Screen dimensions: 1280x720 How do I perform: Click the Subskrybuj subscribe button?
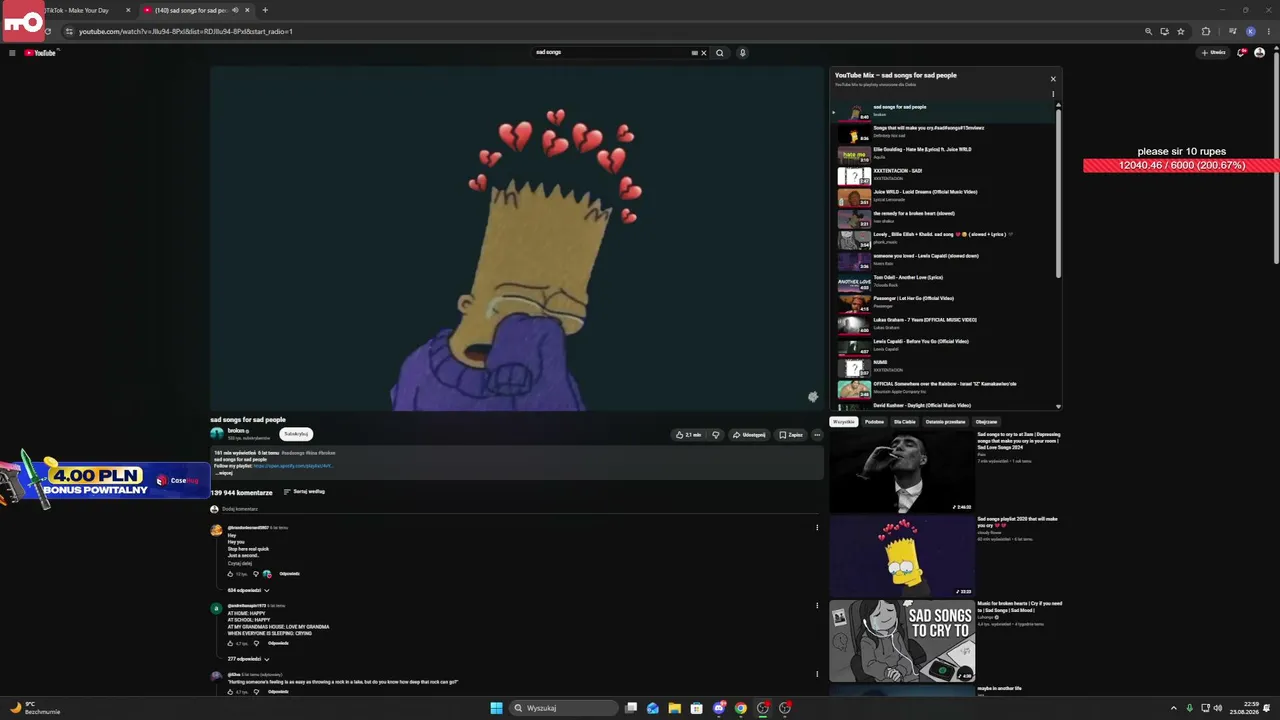coord(296,434)
